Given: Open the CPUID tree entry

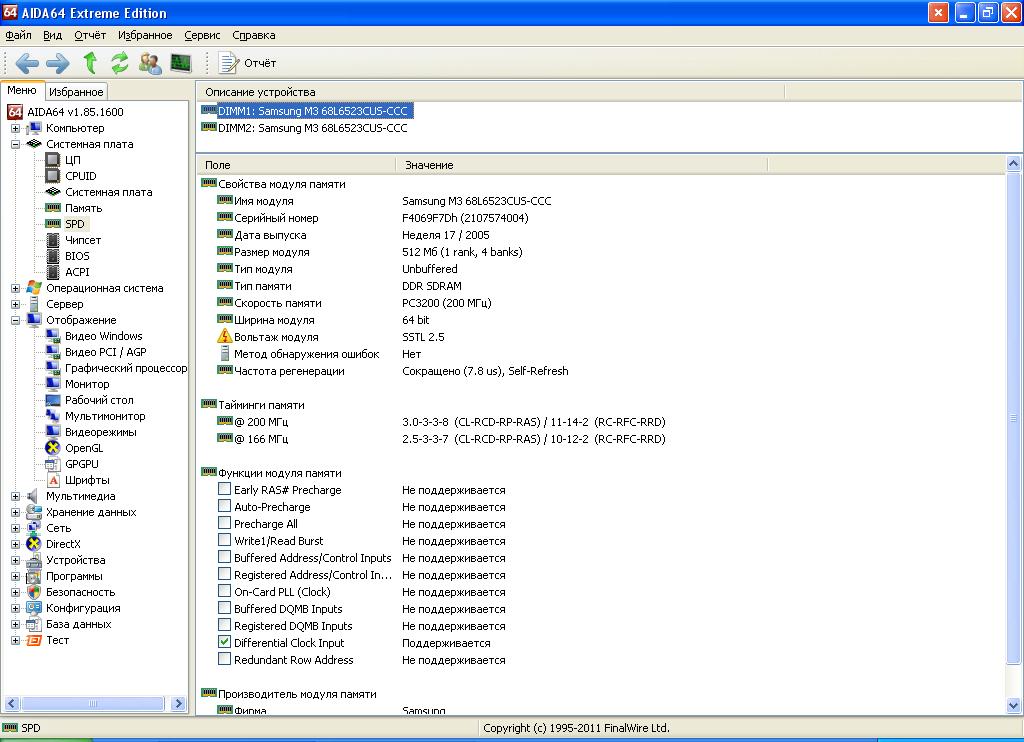Looking at the screenshot, I should click(80, 176).
